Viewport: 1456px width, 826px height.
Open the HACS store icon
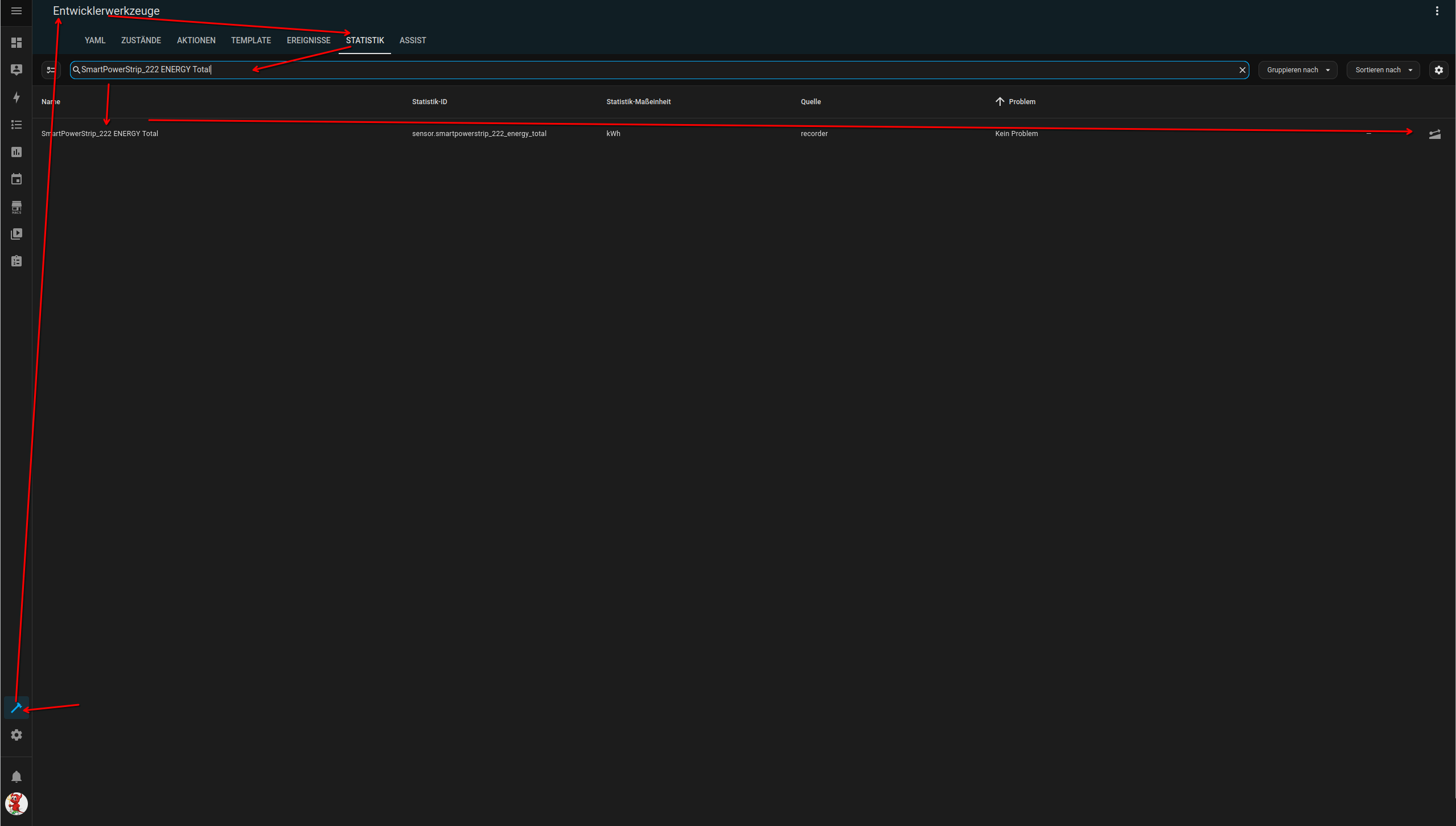tap(17, 207)
